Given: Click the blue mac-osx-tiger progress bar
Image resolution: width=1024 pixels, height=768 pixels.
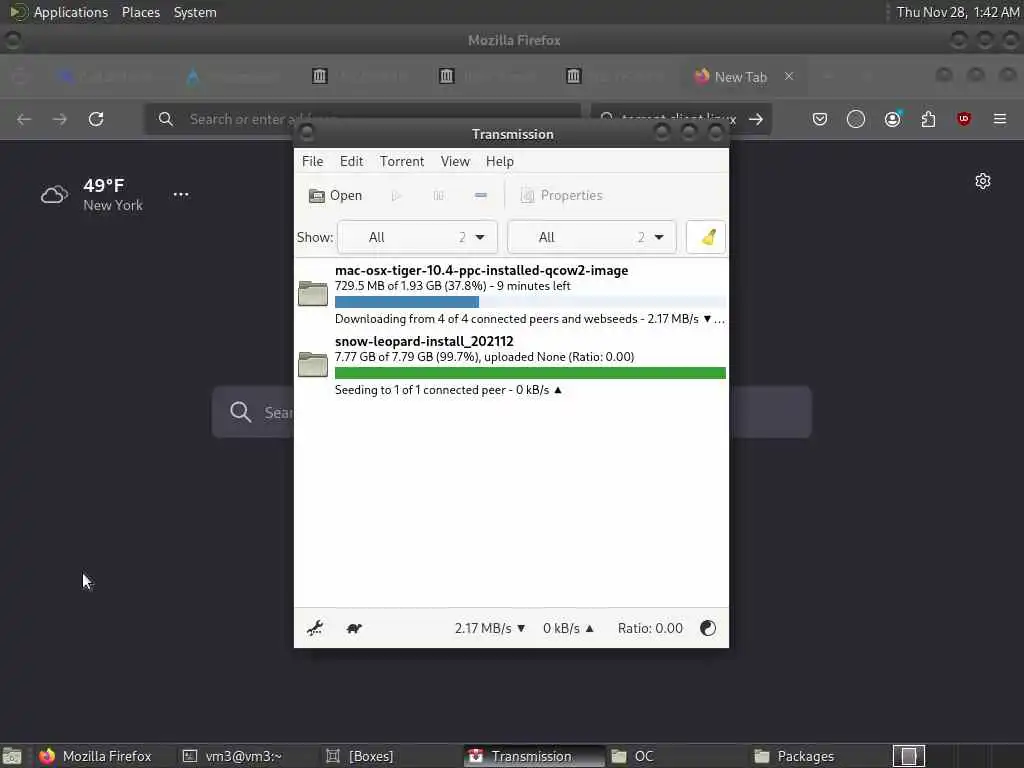Looking at the screenshot, I should (x=530, y=302).
